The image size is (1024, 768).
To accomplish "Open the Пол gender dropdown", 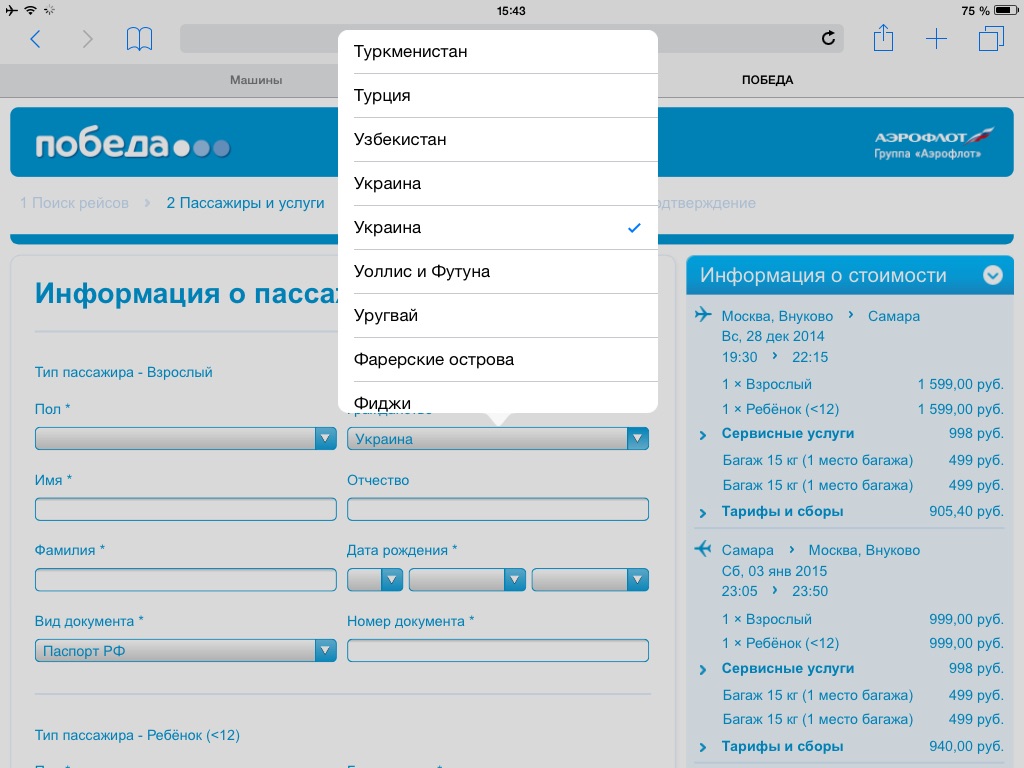I will [185, 438].
